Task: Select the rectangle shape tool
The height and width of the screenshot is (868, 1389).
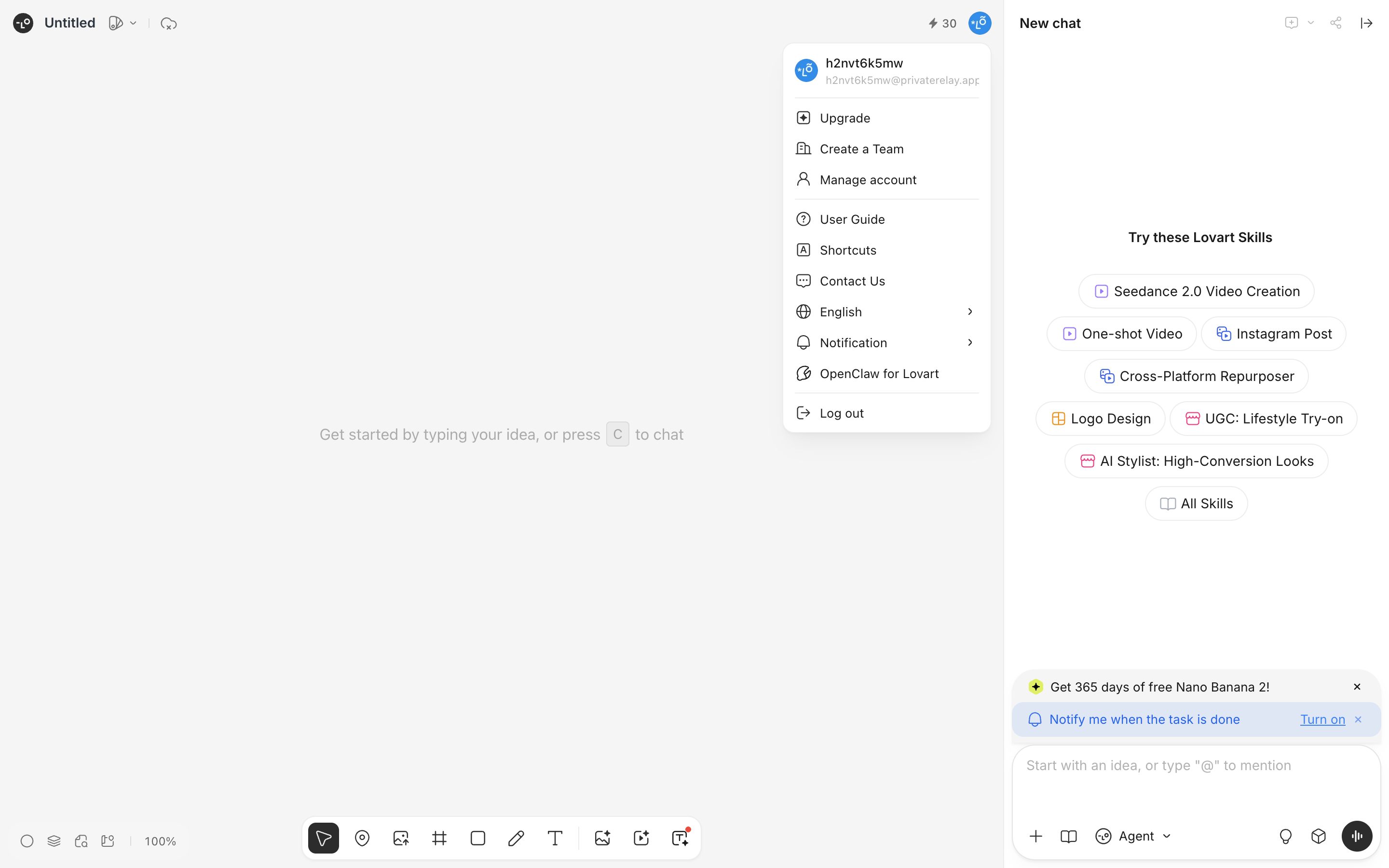Action: point(477,838)
